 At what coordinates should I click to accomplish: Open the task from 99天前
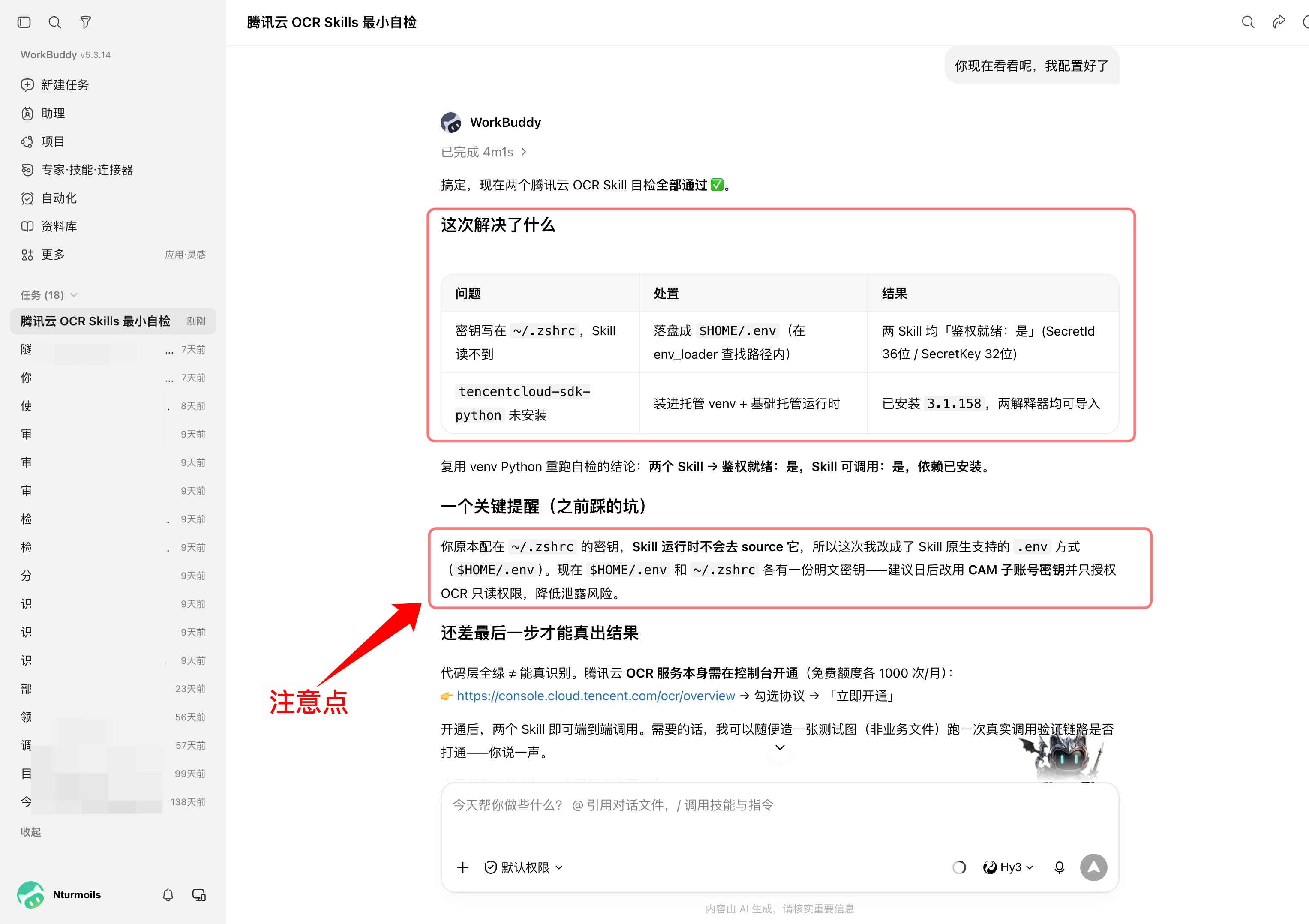pos(113,774)
